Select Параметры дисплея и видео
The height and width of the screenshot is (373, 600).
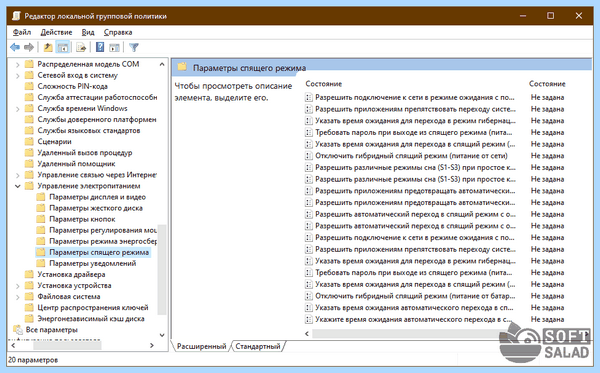coord(98,197)
